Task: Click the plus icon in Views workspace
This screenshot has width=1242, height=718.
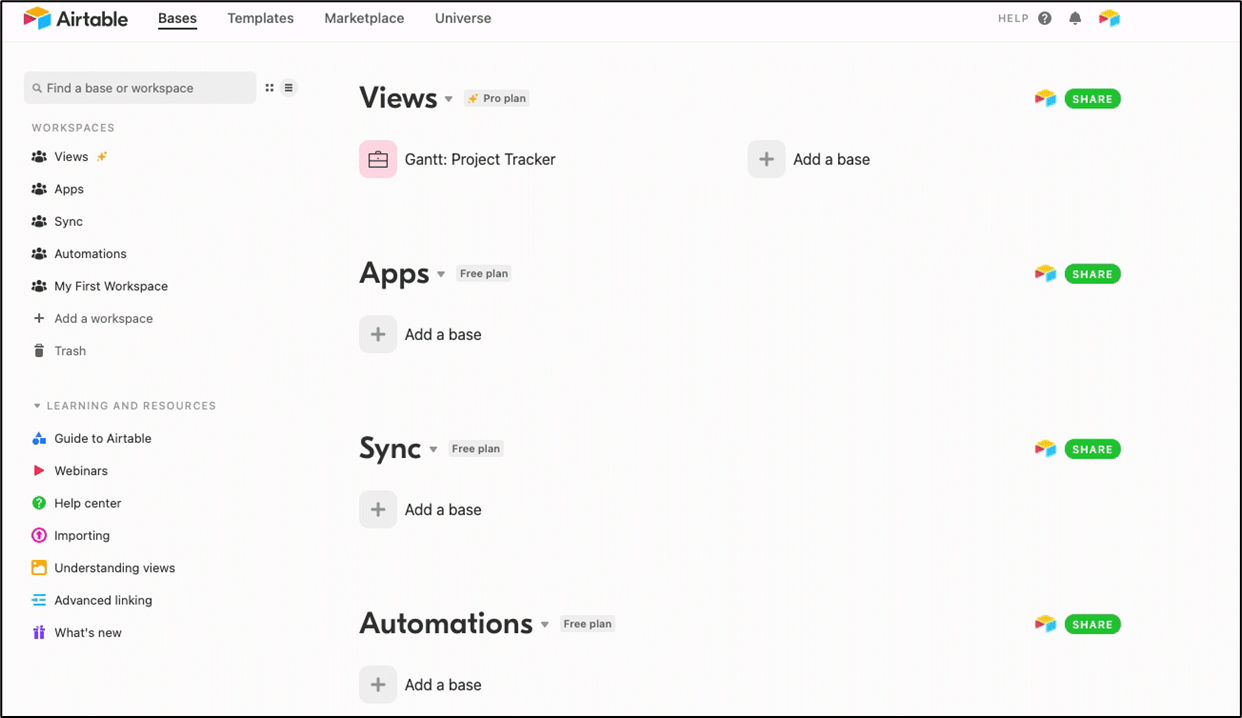Action: pyautogui.click(x=766, y=159)
